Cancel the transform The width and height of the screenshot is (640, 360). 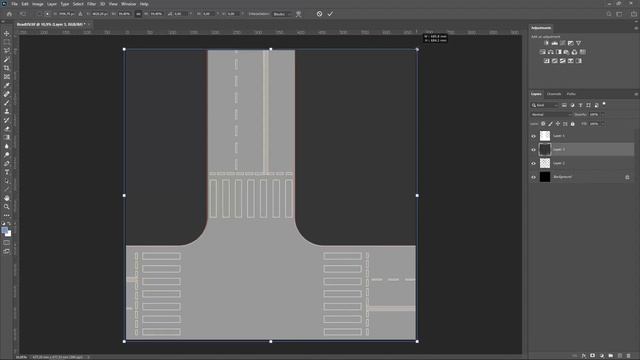point(319,14)
